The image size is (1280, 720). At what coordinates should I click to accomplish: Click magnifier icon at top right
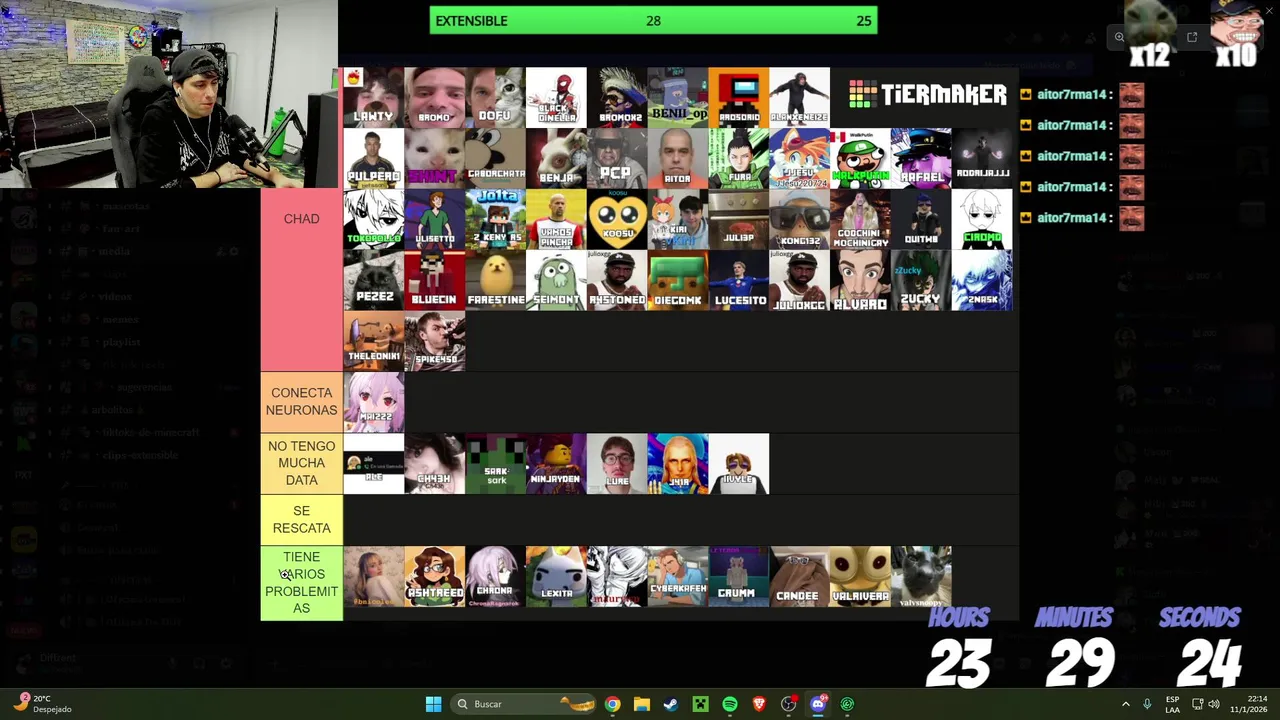[1119, 37]
